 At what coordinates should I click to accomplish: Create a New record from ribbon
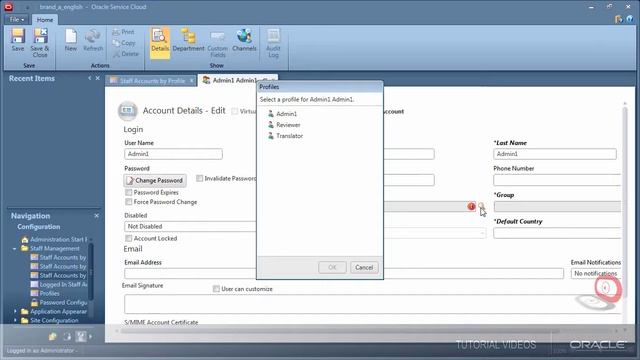pyautogui.click(x=71, y=40)
